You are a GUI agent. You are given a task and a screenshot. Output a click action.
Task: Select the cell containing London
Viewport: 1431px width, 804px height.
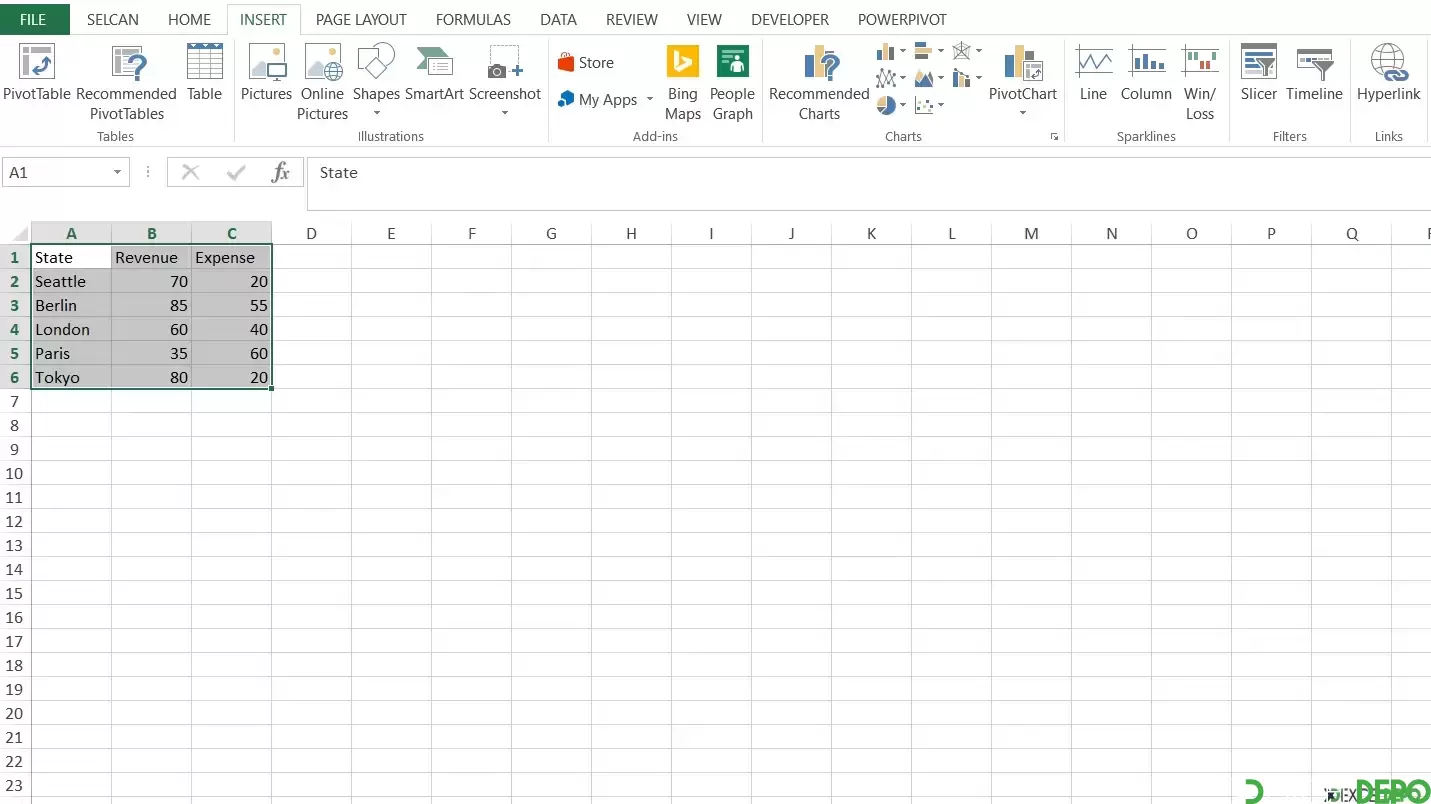coord(71,329)
